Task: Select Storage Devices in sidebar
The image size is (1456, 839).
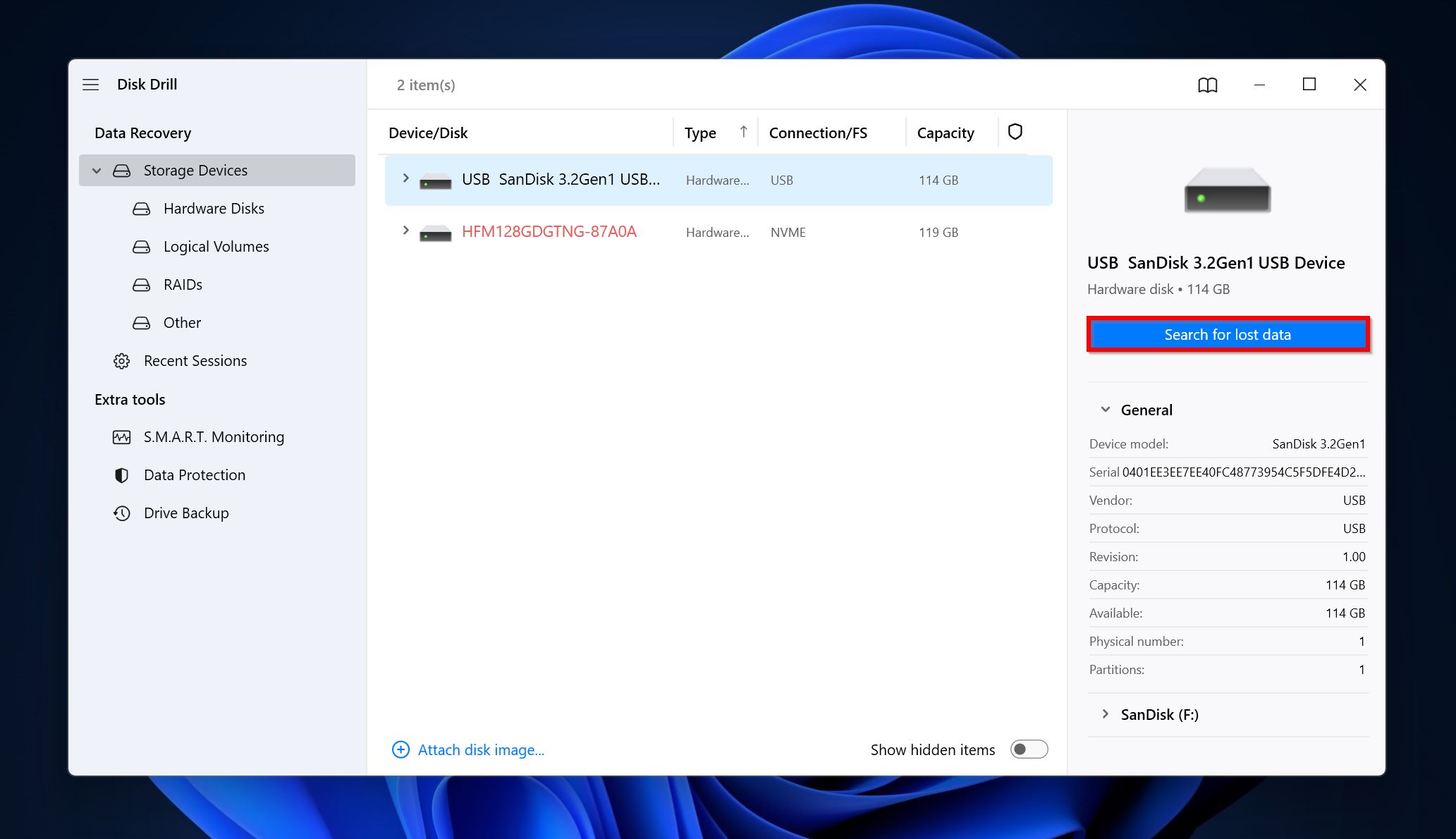Action: pos(217,171)
